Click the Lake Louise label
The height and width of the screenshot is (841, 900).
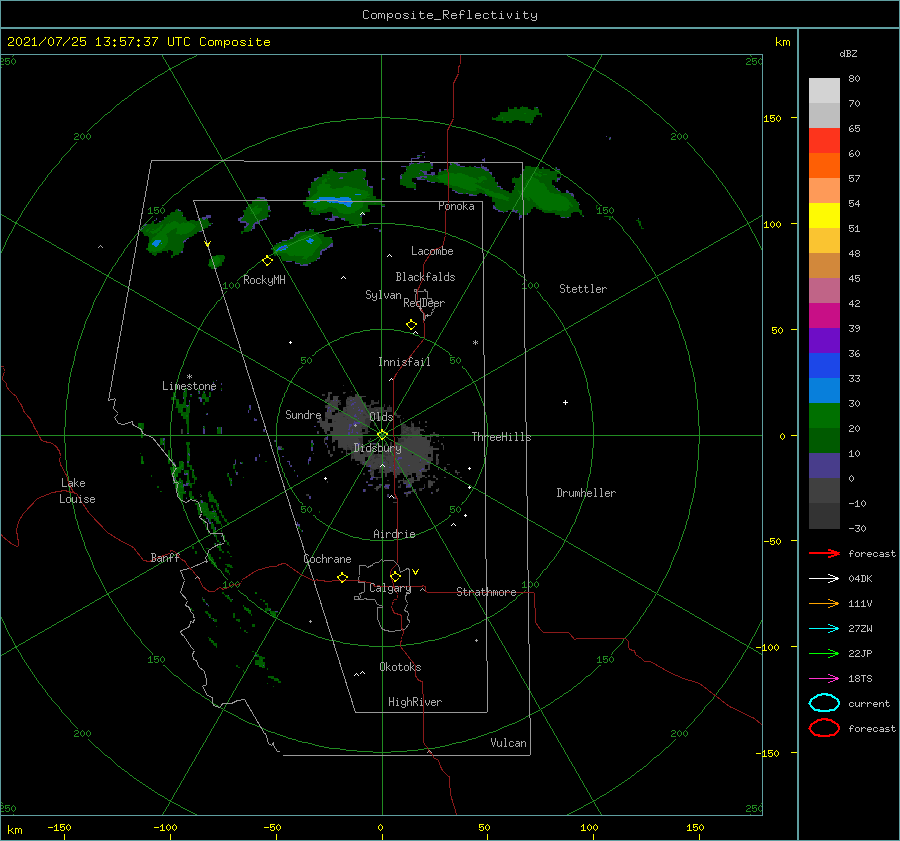click(77, 491)
